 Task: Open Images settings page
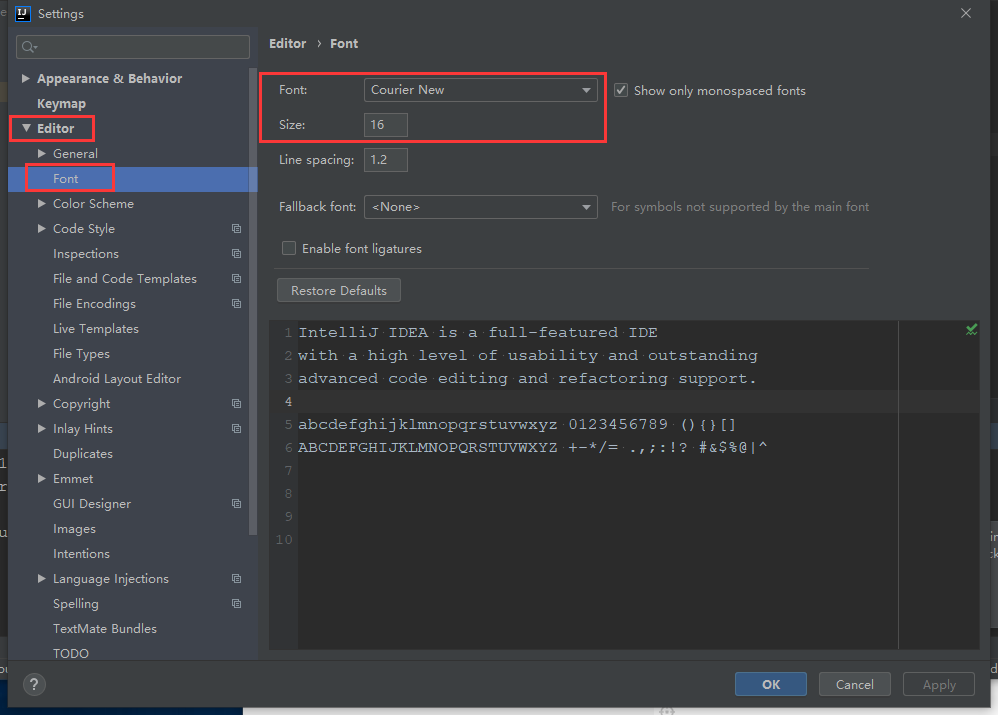[74, 528]
